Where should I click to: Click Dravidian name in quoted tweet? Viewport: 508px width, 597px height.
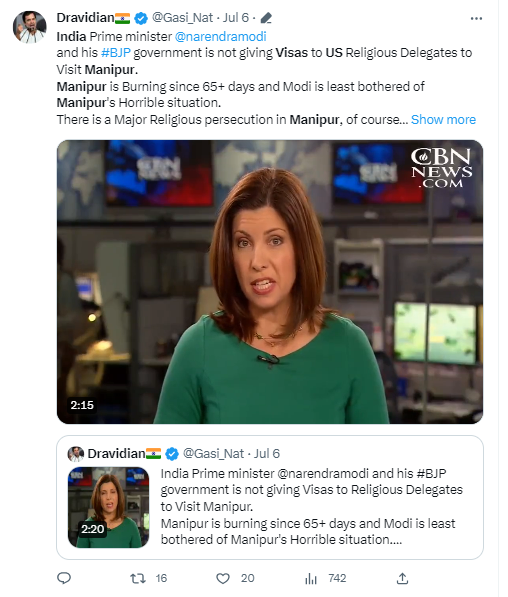116,453
